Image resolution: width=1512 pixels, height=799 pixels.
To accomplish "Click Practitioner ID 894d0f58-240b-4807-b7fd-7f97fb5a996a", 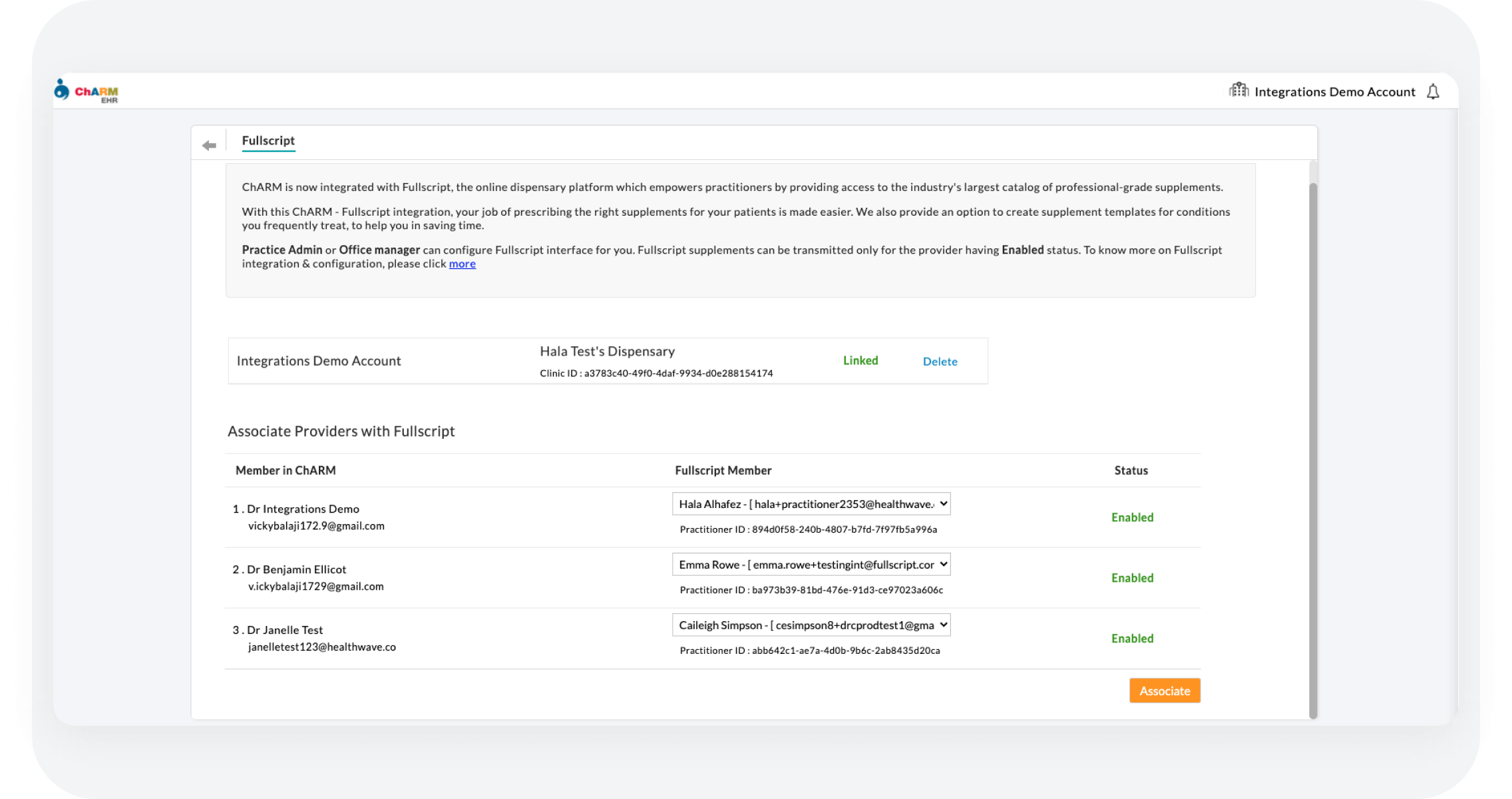I will pos(808,530).
